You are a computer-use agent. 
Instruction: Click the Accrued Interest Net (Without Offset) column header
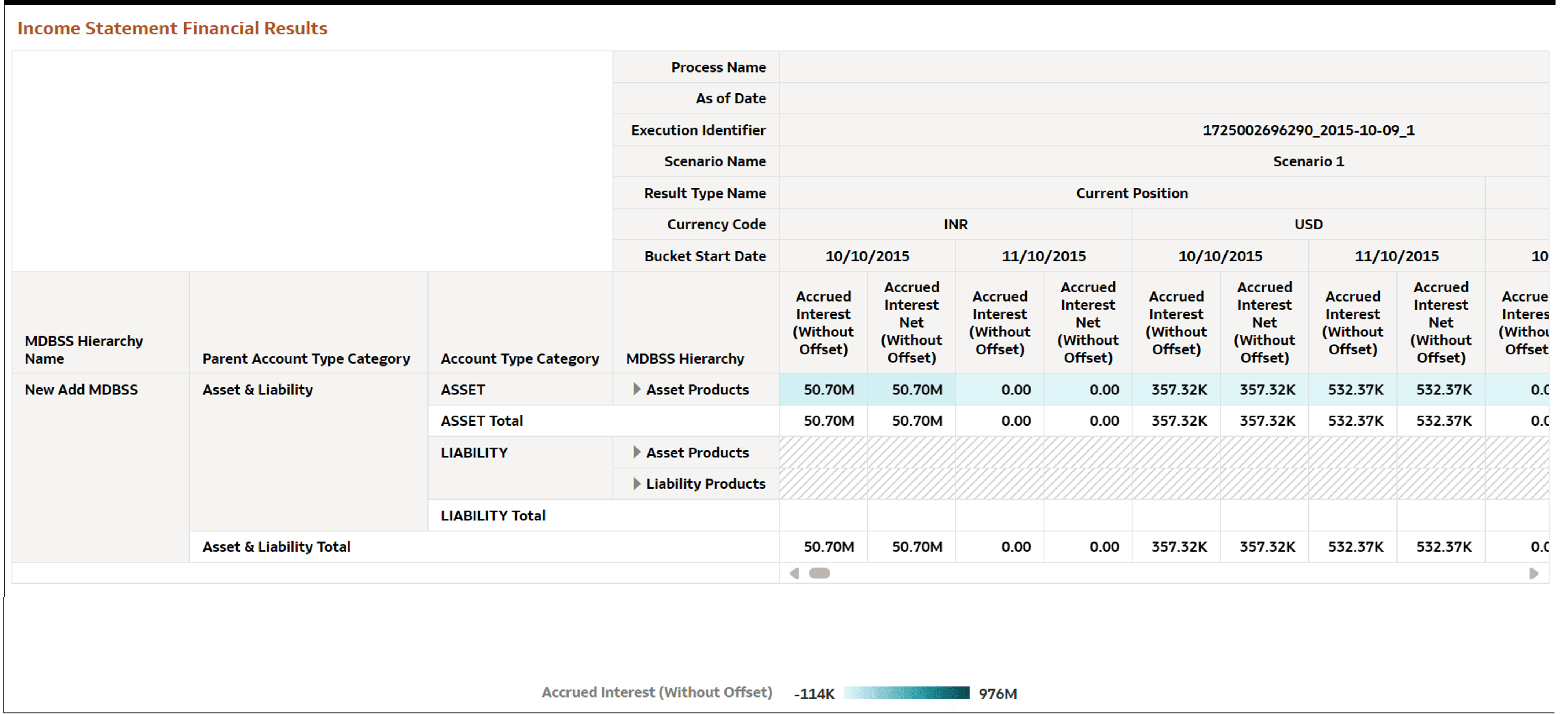click(x=911, y=322)
